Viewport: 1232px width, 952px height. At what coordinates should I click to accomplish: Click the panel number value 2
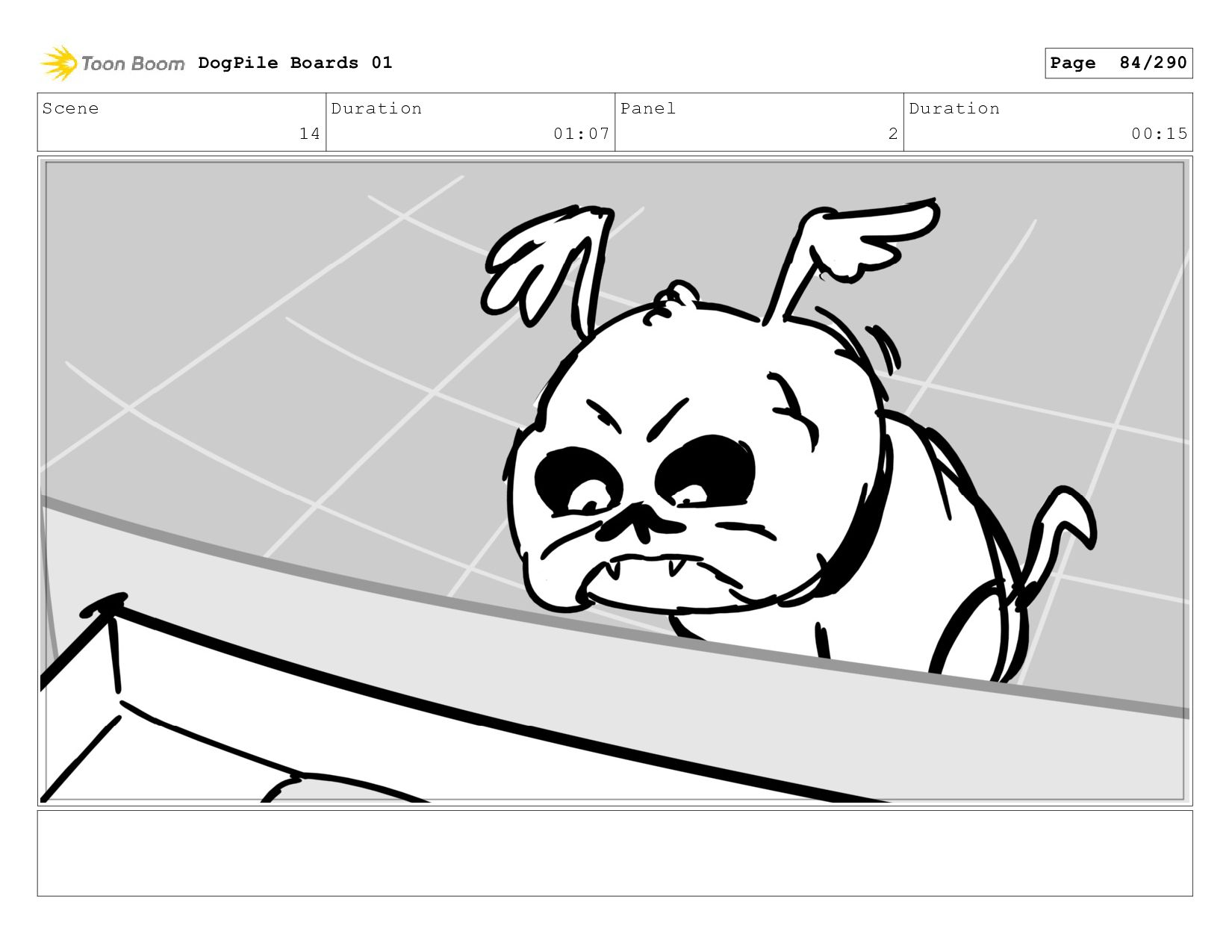click(x=893, y=134)
